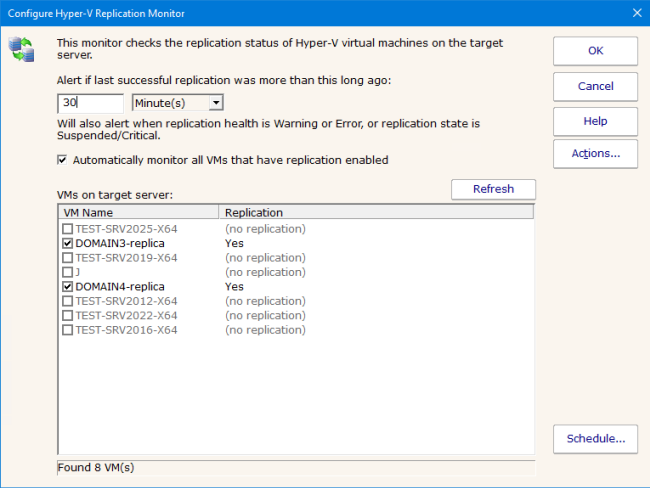Select the TEST-SRV2019-X64 row
Viewport: 650px width, 488px height.
tap(126, 258)
